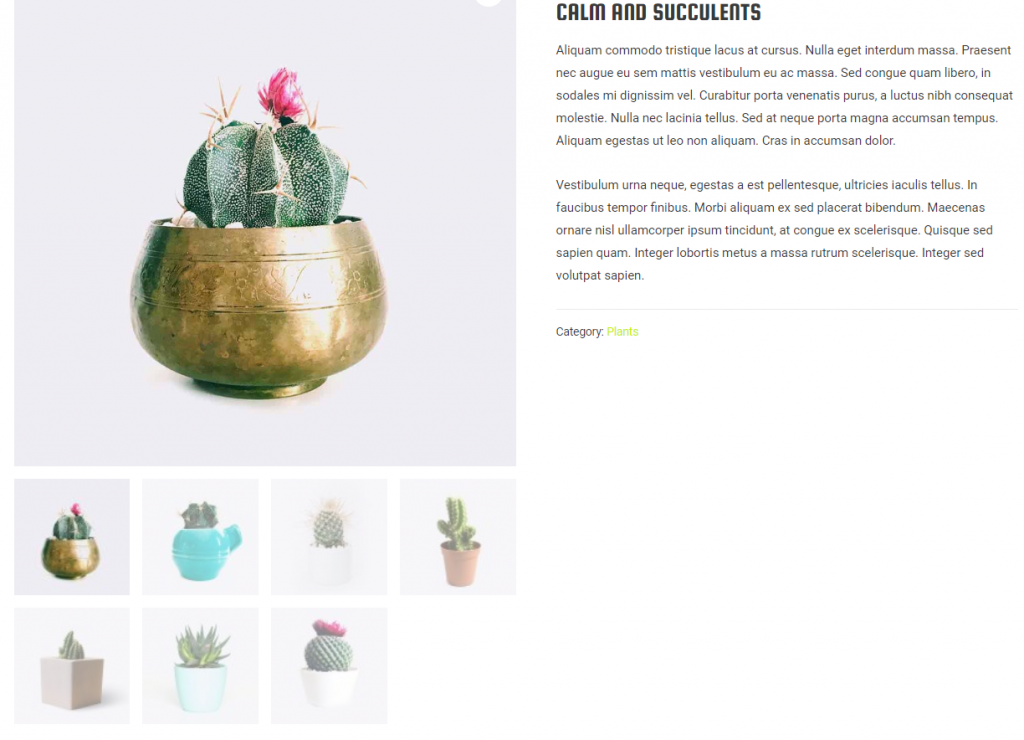Image resolution: width=1024 pixels, height=740 pixels.
Task: Click the green cactus body in large photo
Action: (266, 175)
